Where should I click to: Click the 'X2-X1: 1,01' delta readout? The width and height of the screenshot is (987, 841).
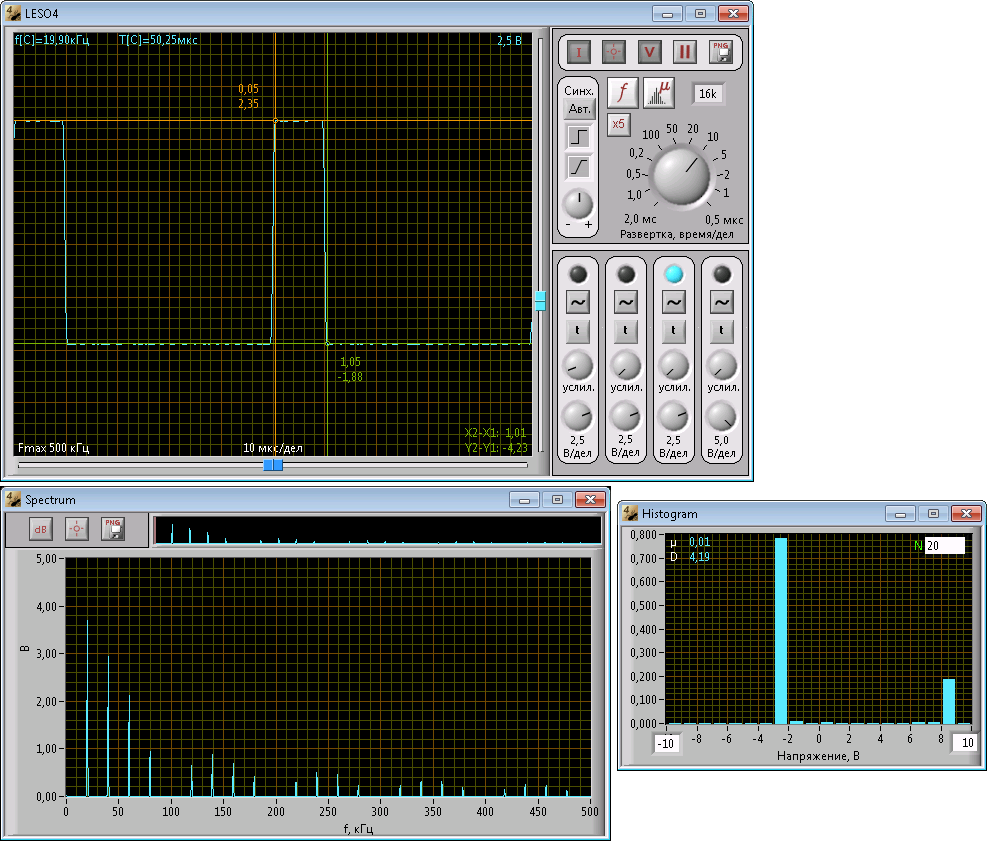495,432
